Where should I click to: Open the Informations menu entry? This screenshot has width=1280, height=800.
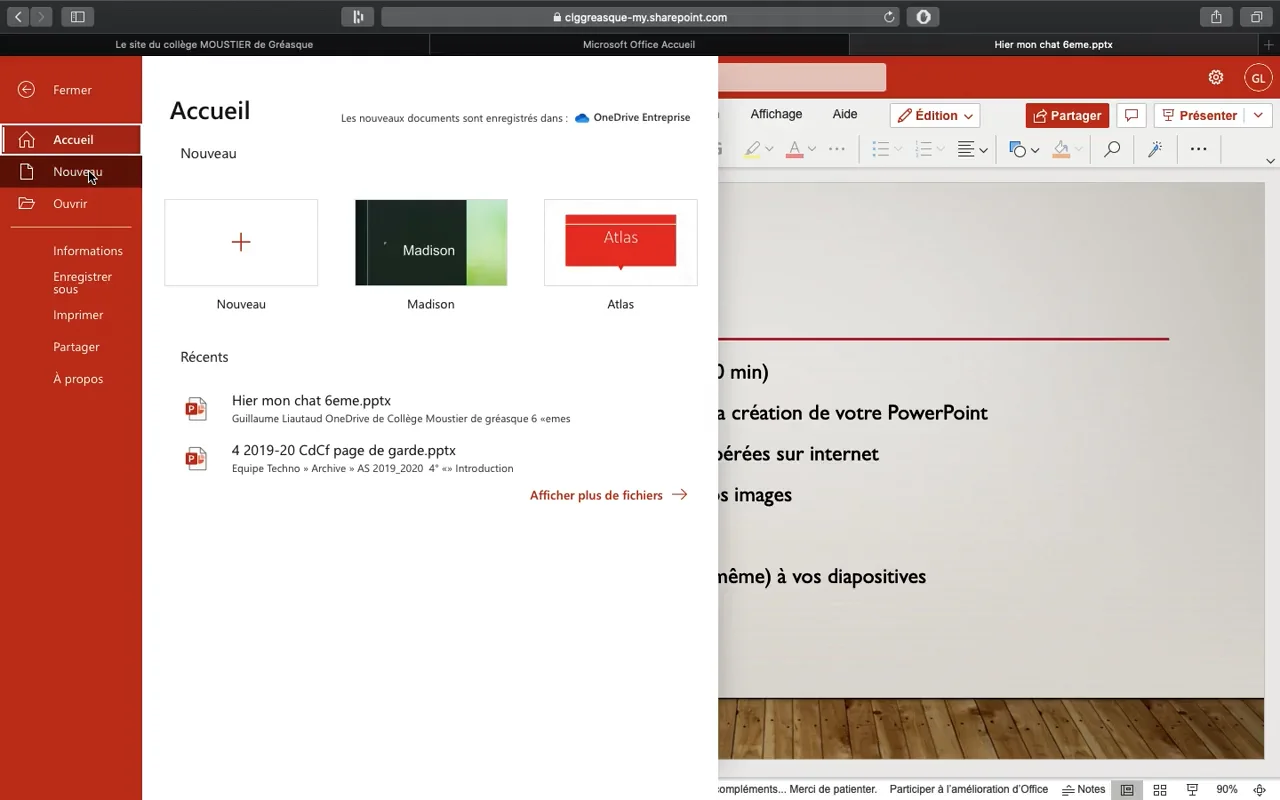88,251
